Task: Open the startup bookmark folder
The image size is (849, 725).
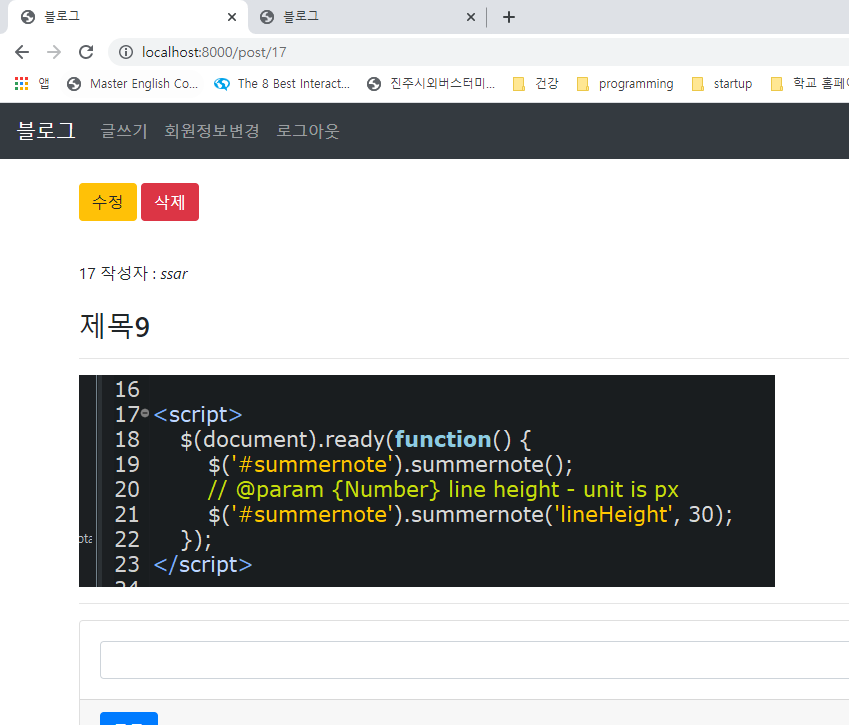Action: (x=722, y=83)
